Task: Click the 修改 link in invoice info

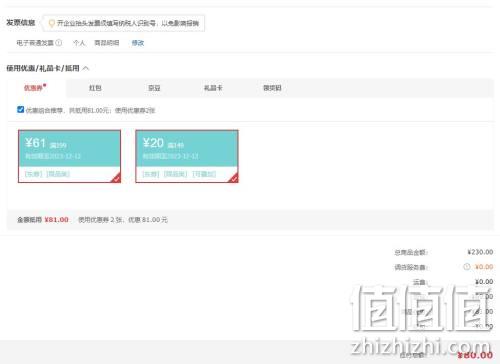Action: click(138, 43)
